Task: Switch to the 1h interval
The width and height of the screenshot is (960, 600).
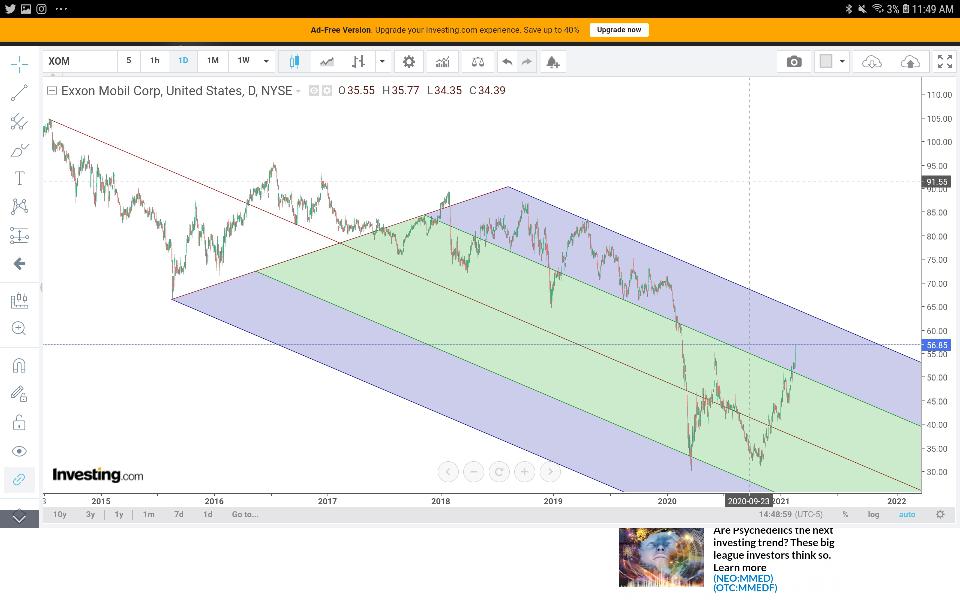Action: (x=155, y=61)
